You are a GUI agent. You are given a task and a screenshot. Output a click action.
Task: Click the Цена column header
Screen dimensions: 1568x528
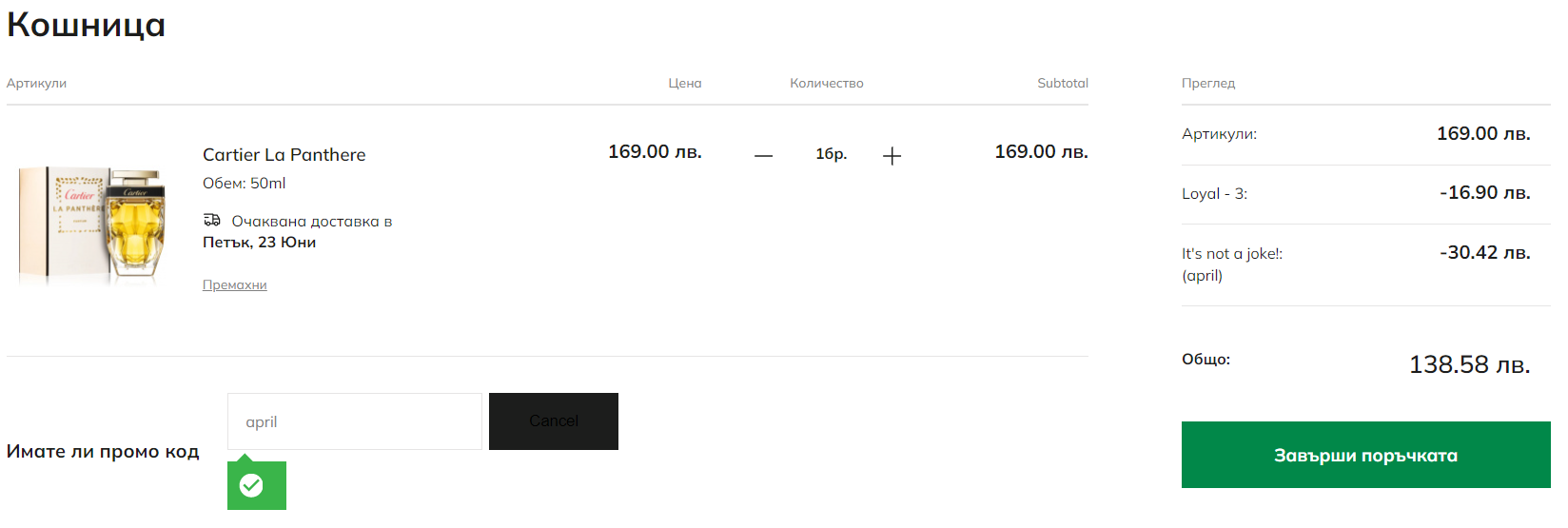(x=684, y=83)
